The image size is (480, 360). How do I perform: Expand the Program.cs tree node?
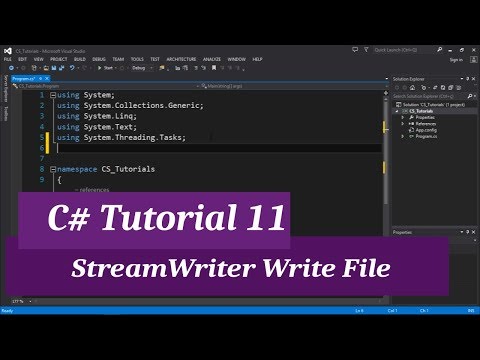[x=403, y=136]
